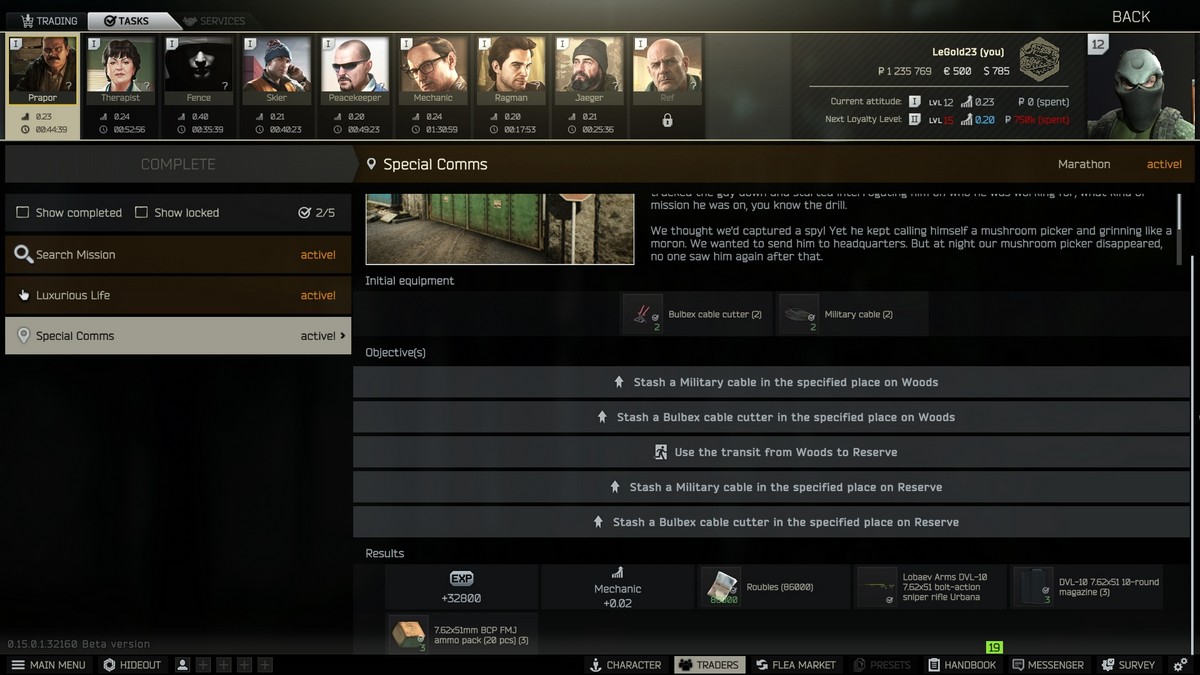
Task: Choose the Jaeger trader portrait
Action: pos(589,72)
